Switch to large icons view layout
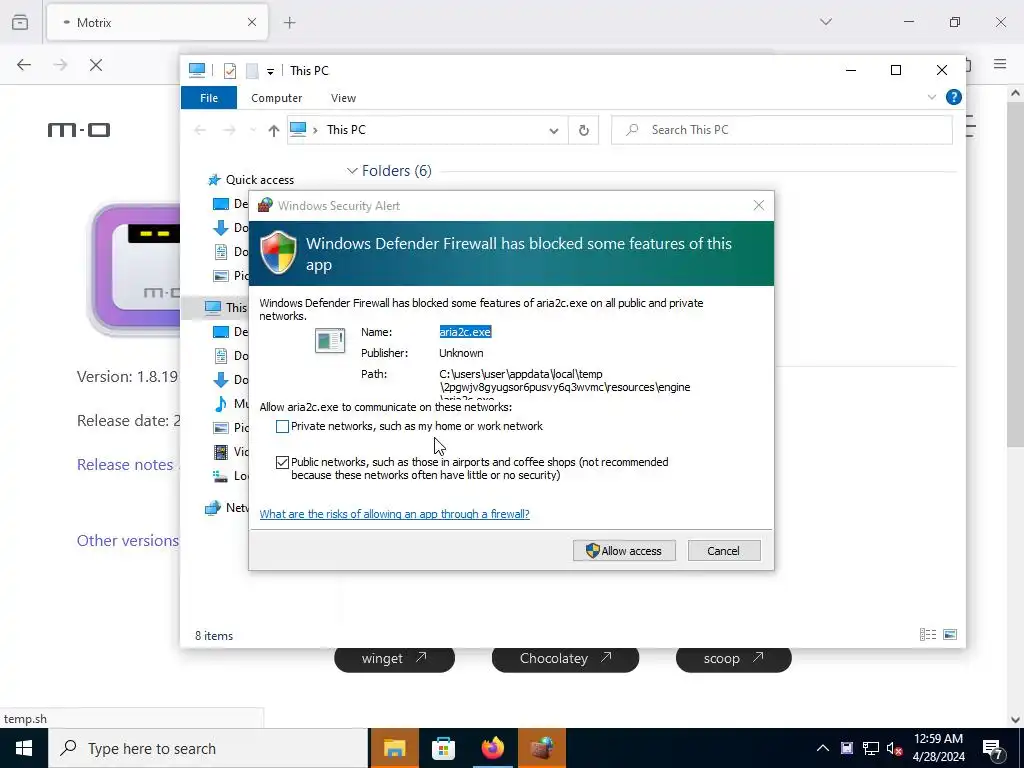Image resolution: width=1024 pixels, height=768 pixels. point(950,635)
